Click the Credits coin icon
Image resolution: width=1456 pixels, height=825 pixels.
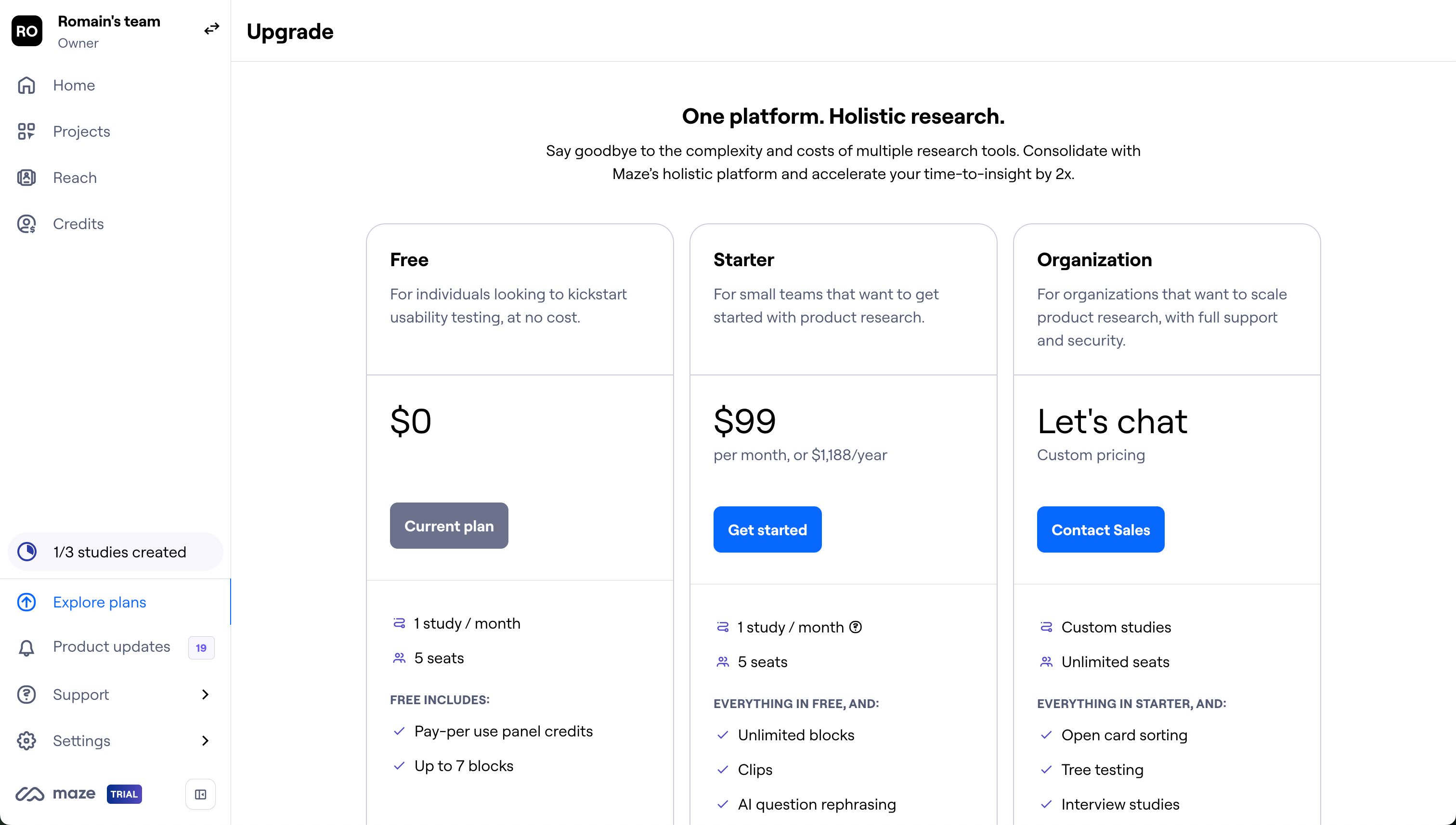[x=26, y=224]
